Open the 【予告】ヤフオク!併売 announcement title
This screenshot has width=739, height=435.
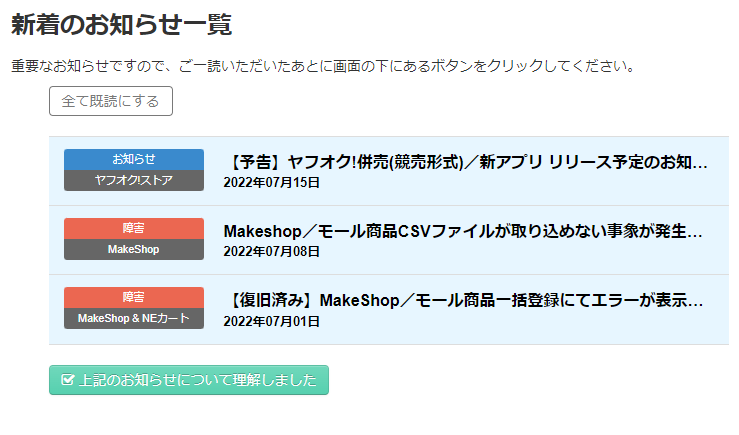coord(465,162)
